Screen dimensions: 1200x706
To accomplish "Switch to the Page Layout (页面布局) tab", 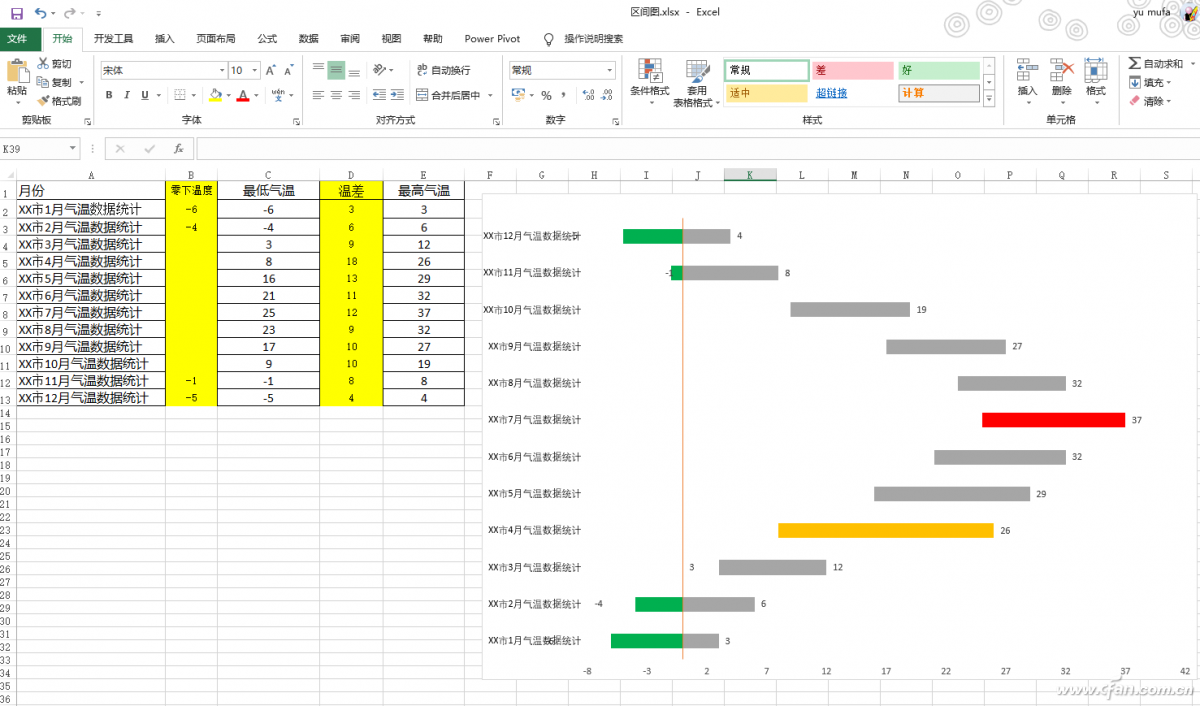I will (x=215, y=39).
